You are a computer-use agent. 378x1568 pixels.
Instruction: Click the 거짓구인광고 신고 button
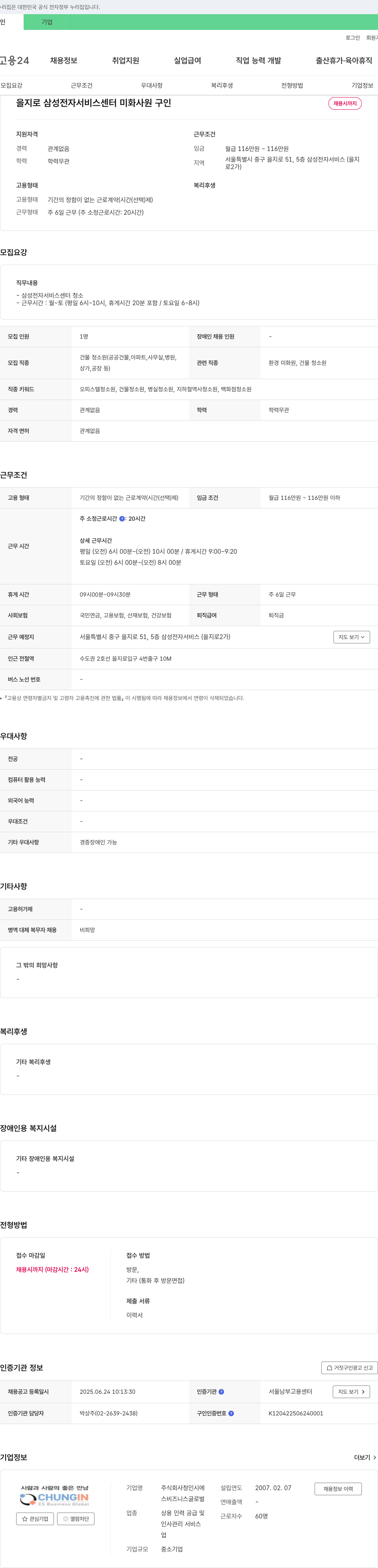pos(349,1368)
